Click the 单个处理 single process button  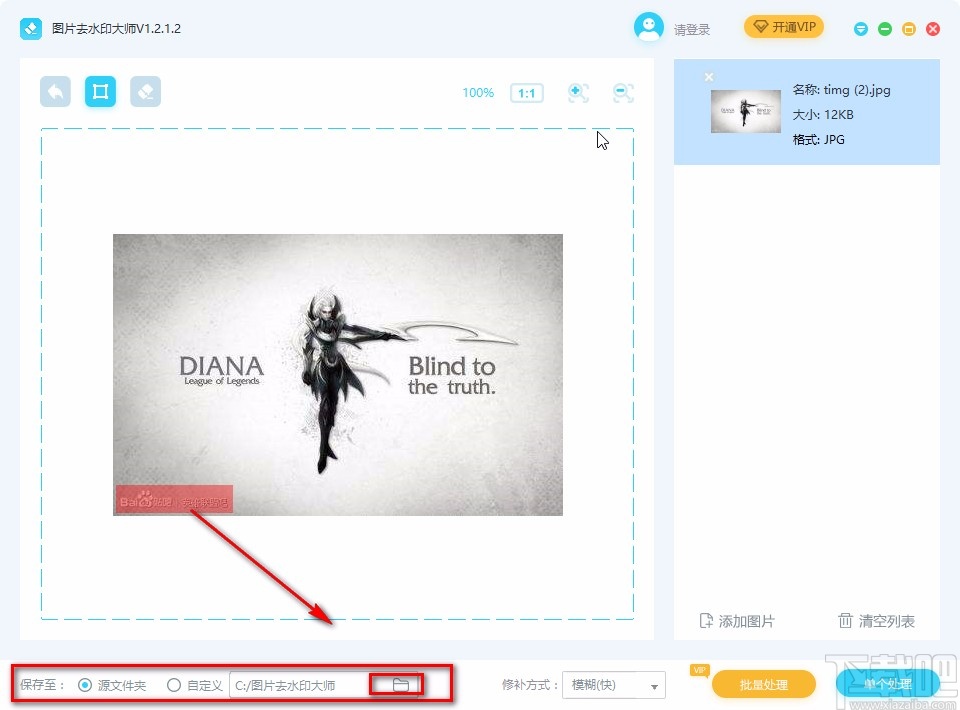[x=887, y=683]
